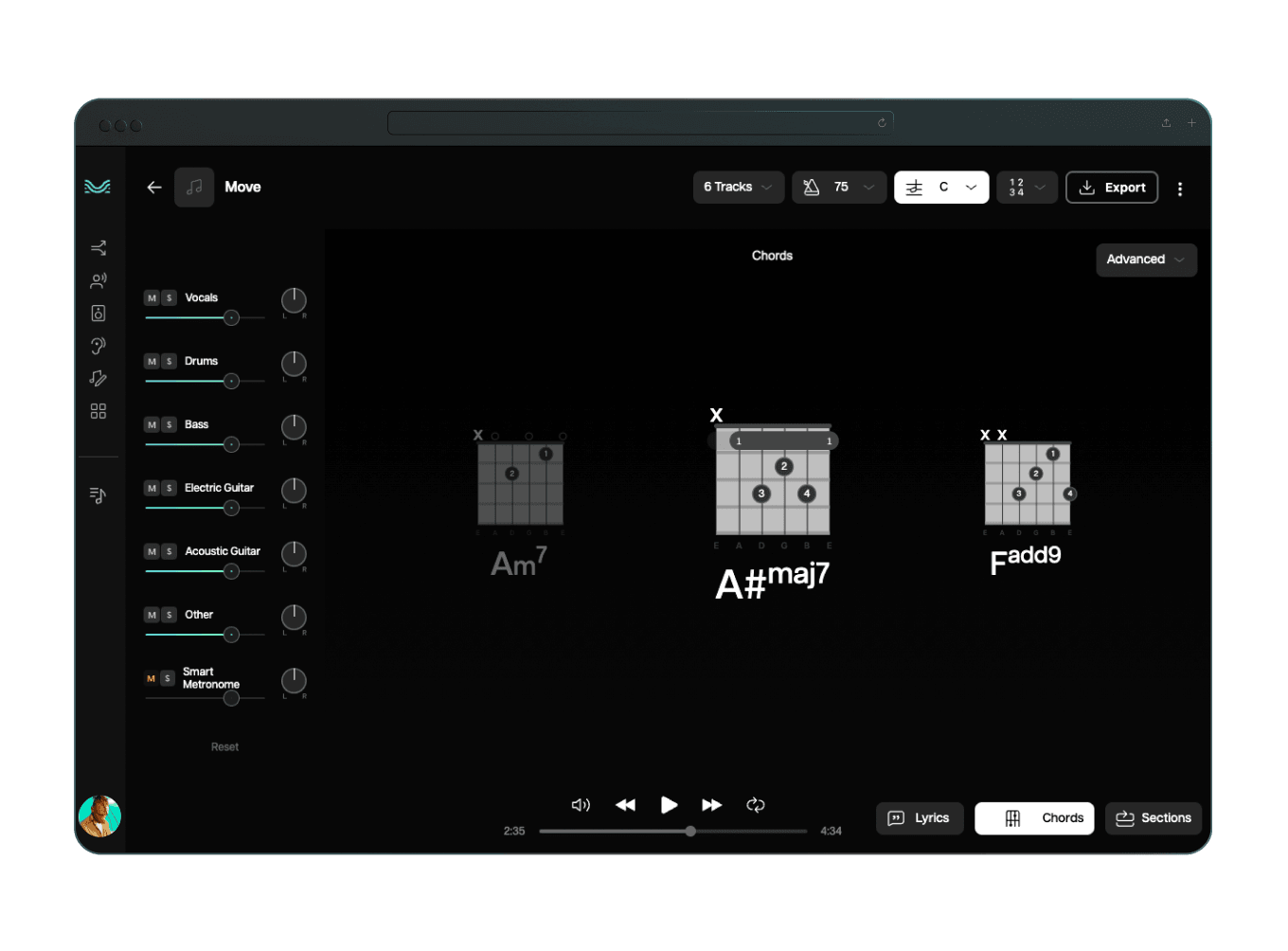This screenshot has width=1288, height=951.
Task: Unmute the Smart Metronome track
Action: [x=151, y=678]
